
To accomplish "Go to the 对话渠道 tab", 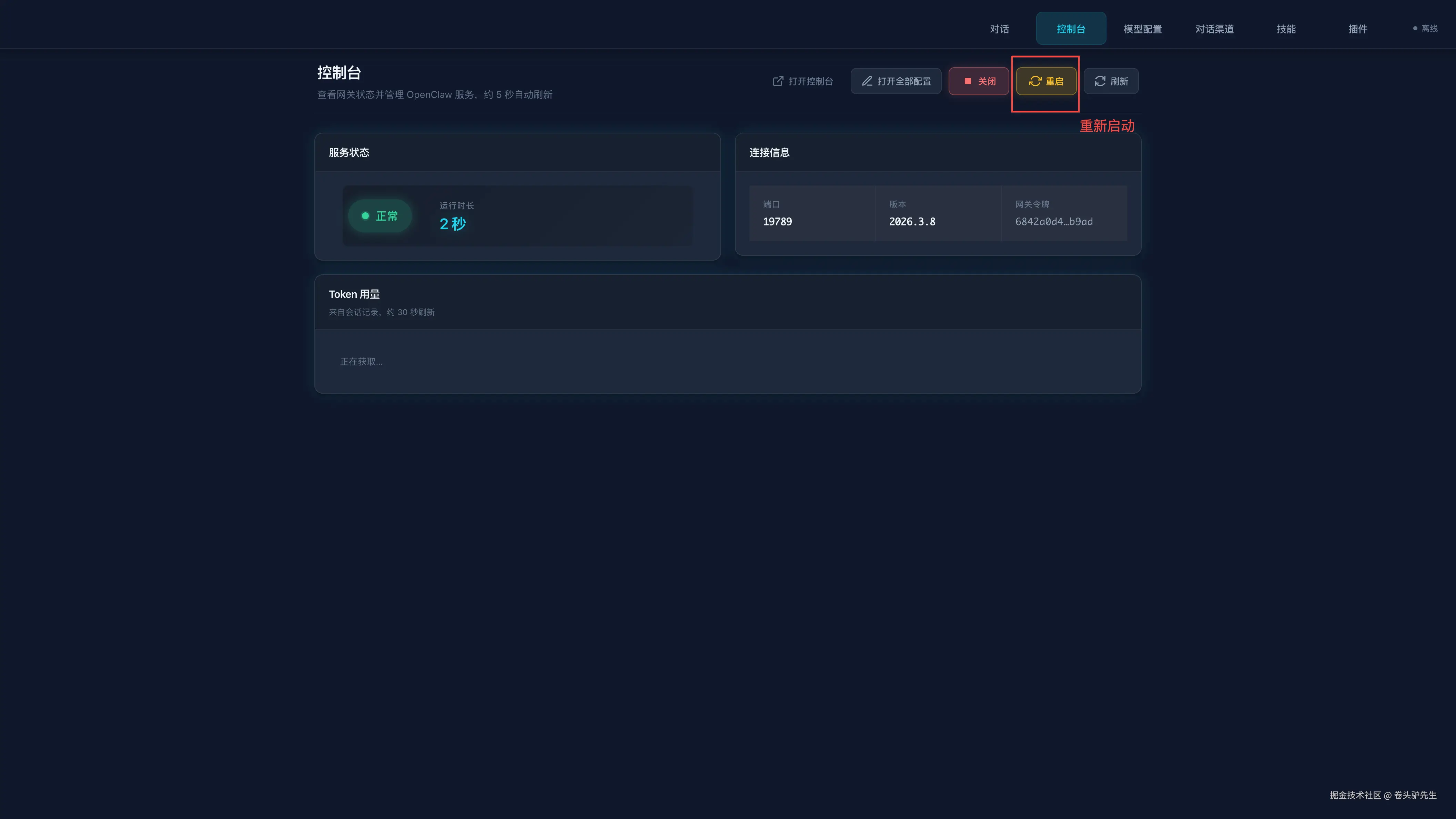I will pyautogui.click(x=1214, y=29).
